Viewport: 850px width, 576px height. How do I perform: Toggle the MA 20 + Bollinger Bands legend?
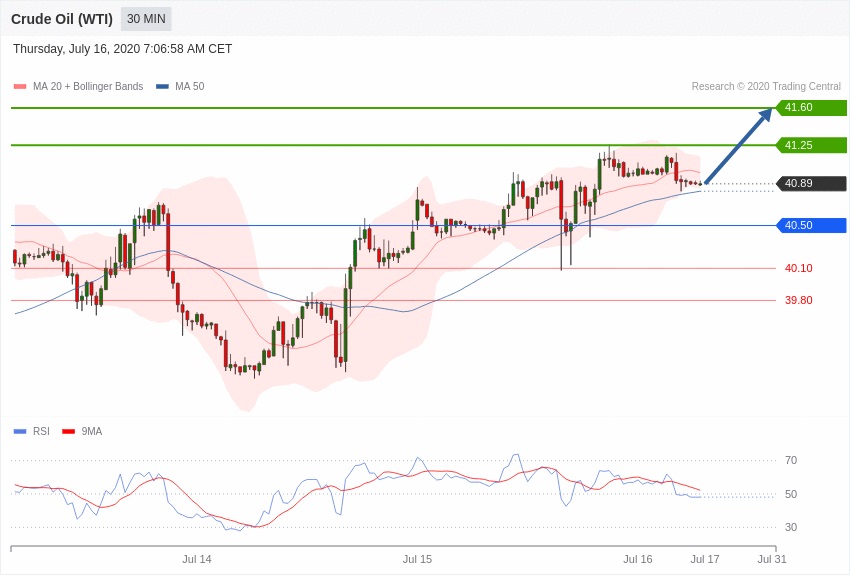point(87,87)
